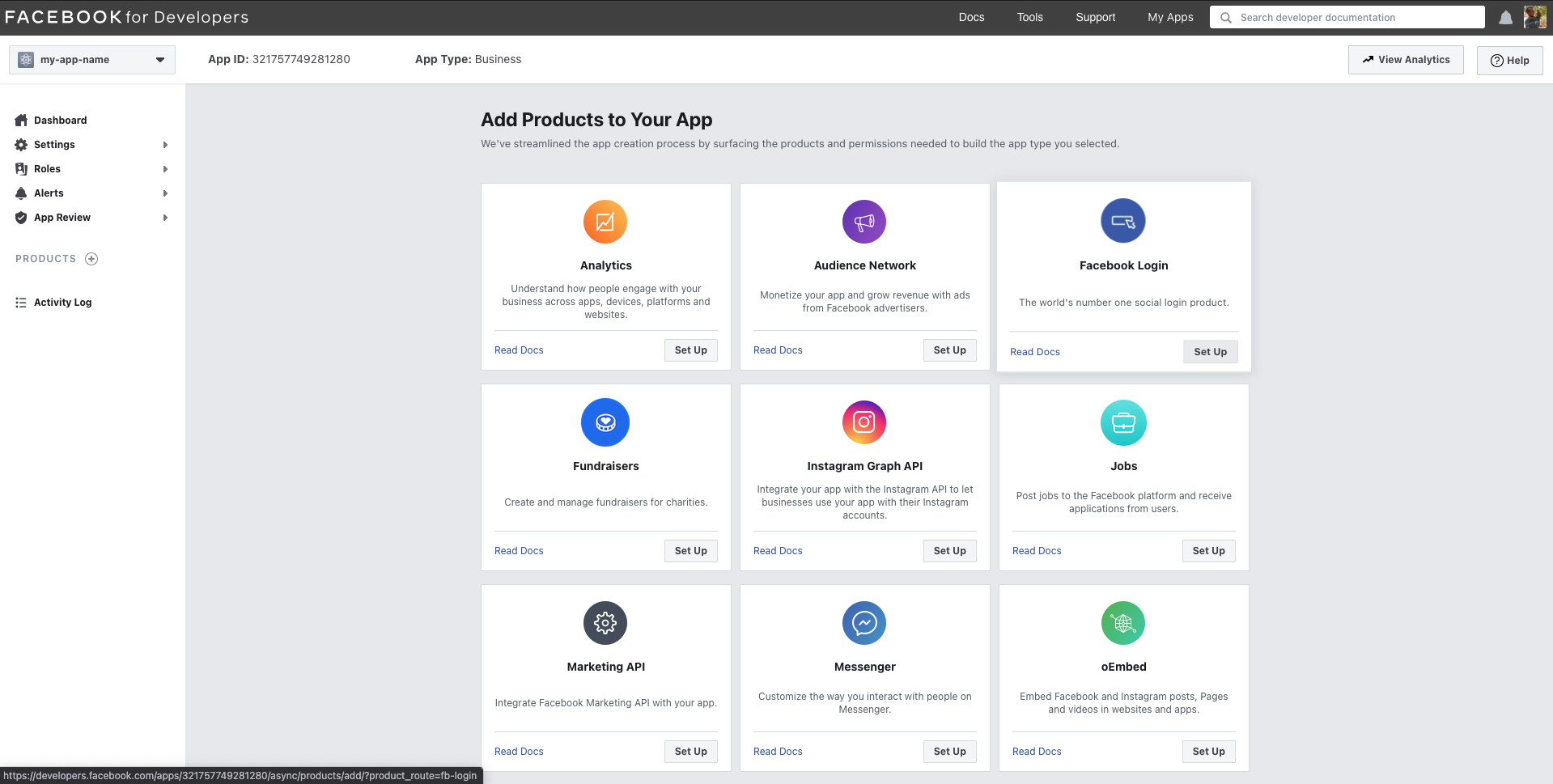Read Docs for Fundraisers
Image resolution: width=1553 pixels, height=784 pixels.
click(x=519, y=551)
